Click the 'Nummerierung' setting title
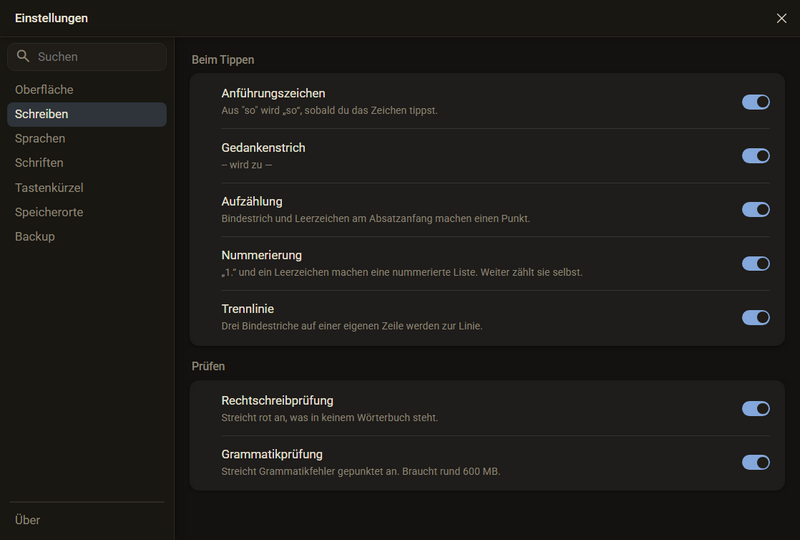 coord(261,255)
